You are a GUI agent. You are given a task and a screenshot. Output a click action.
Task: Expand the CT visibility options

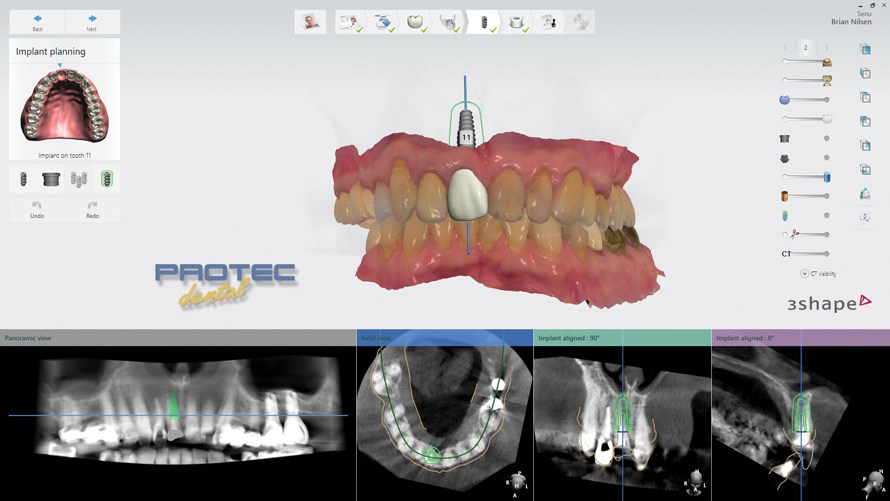click(804, 274)
